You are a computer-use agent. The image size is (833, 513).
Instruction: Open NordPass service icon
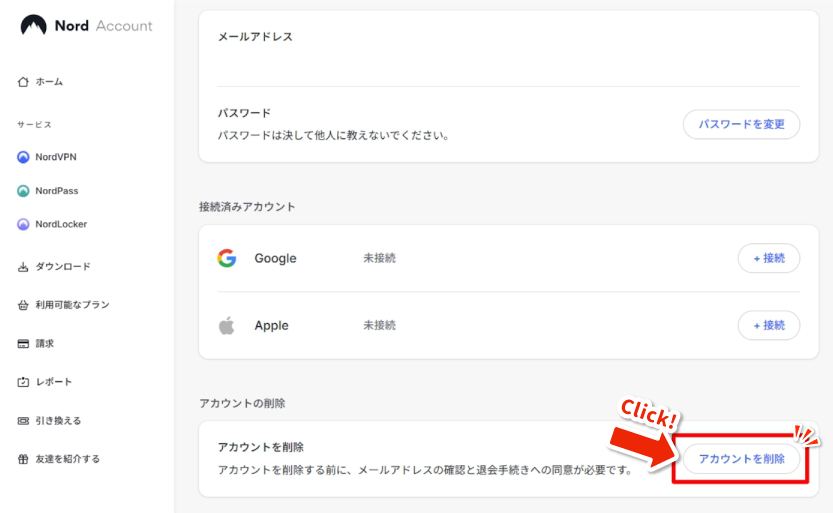click(x=23, y=191)
